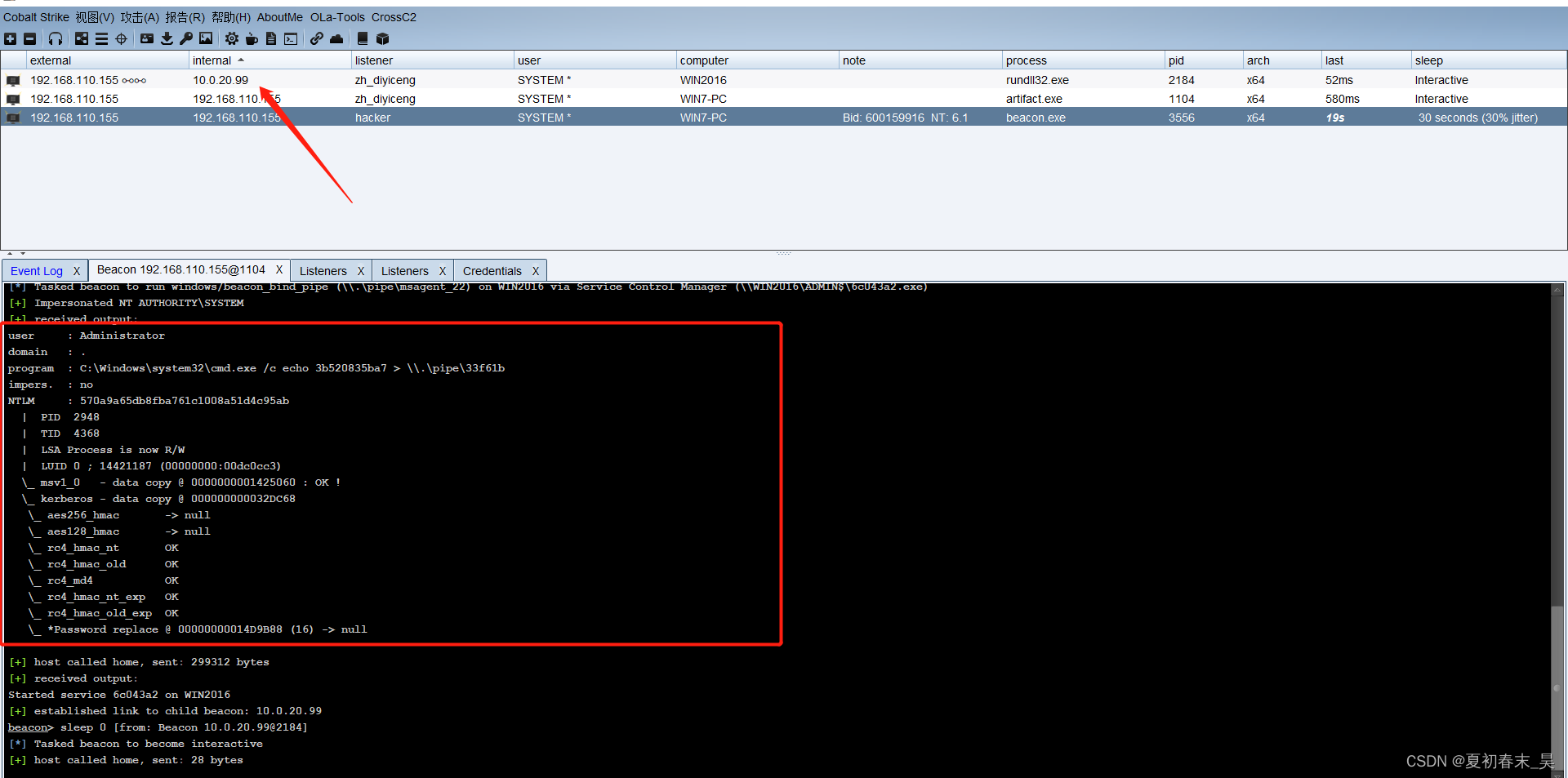The image size is (1568, 778).
Task: Click the cube about icon in toolbar
Action: pyautogui.click(x=382, y=38)
